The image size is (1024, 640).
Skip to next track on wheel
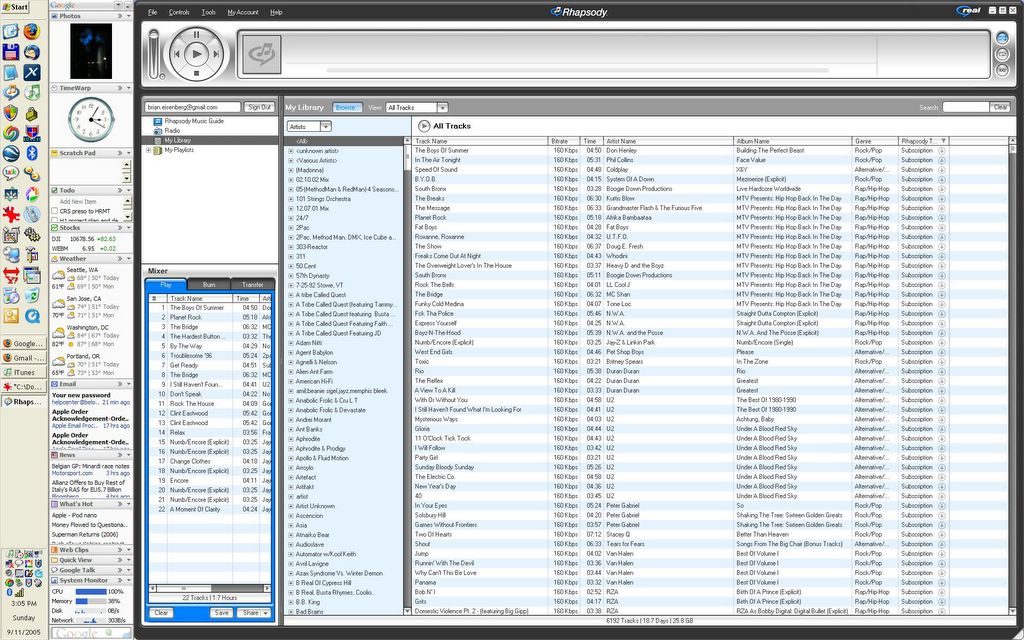pos(216,54)
